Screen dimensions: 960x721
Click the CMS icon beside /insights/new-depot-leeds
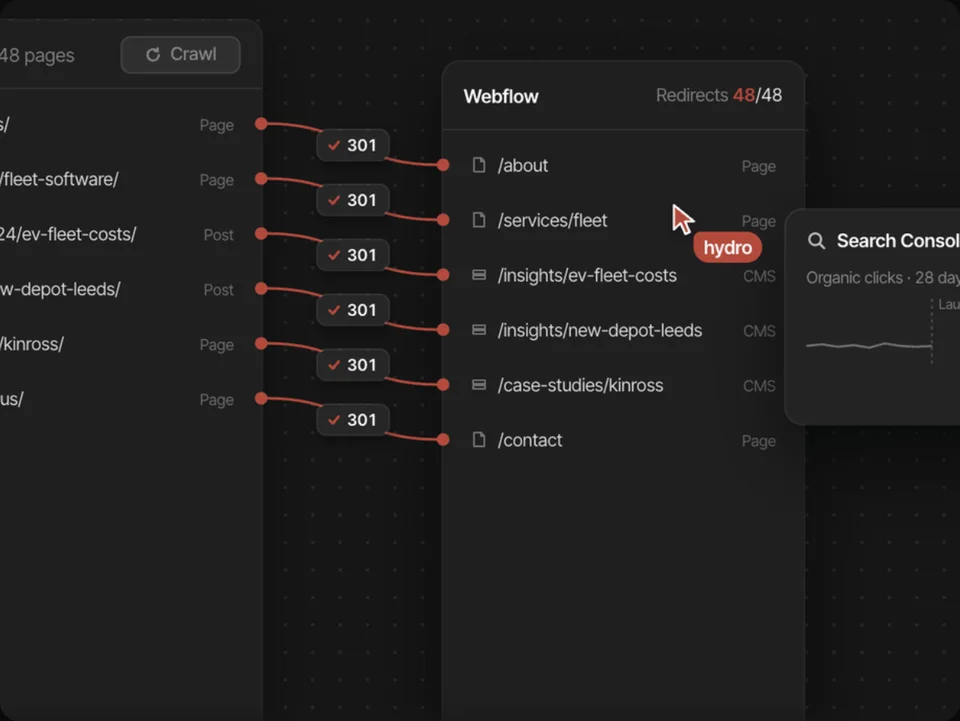[479, 330]
